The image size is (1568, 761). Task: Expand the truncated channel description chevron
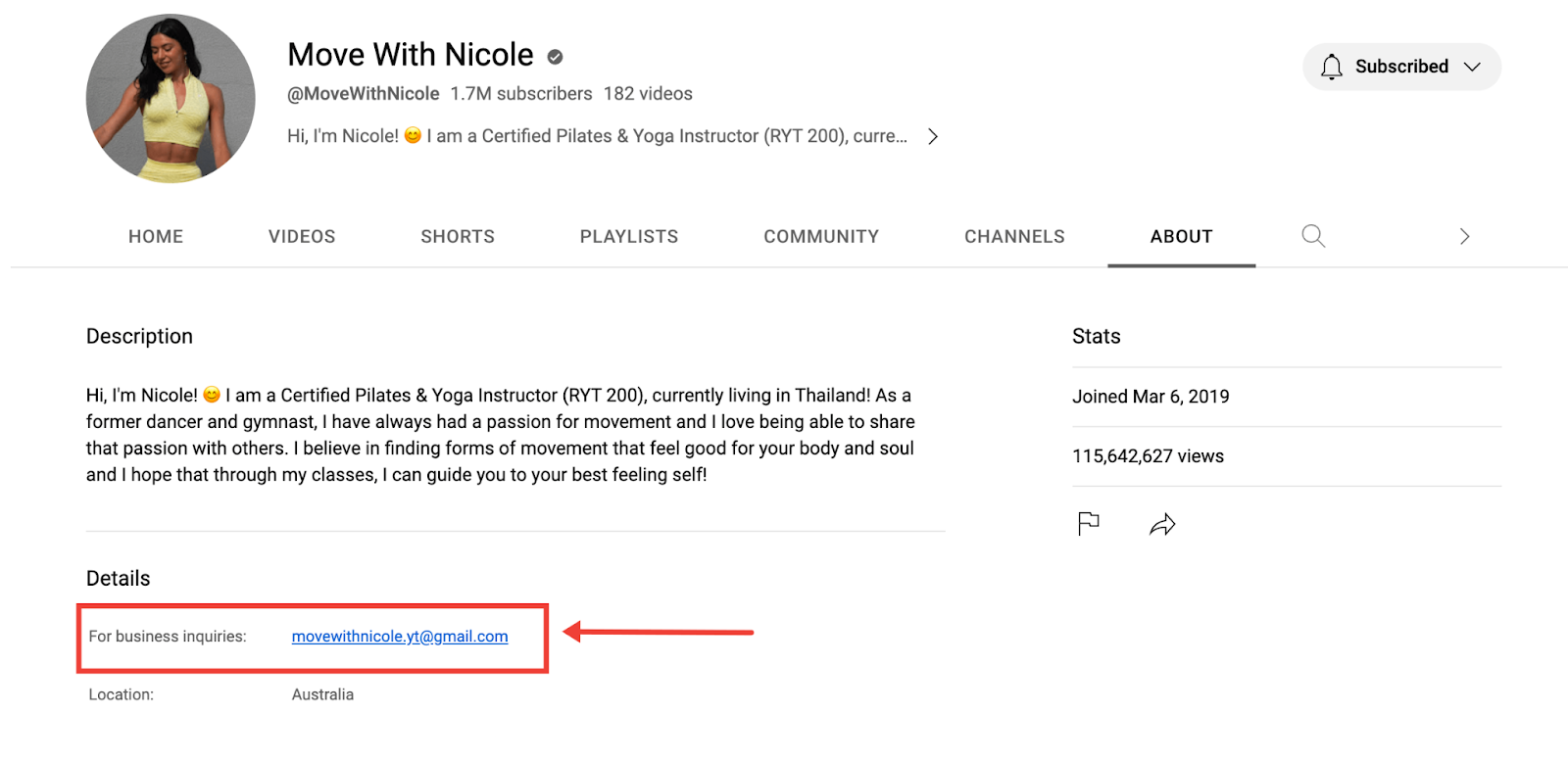[x=933, y=136]
